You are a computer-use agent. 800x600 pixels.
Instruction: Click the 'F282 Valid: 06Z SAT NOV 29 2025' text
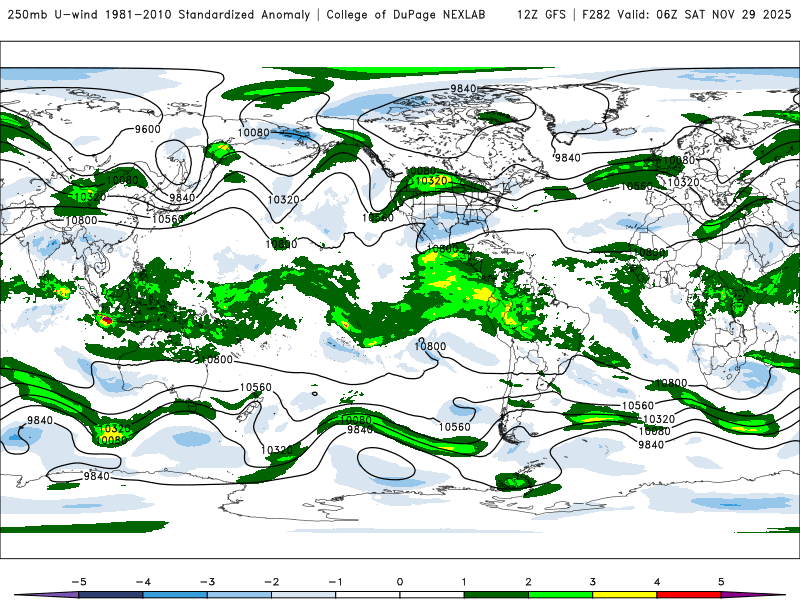pyautogui.click(x=687, y=15)
